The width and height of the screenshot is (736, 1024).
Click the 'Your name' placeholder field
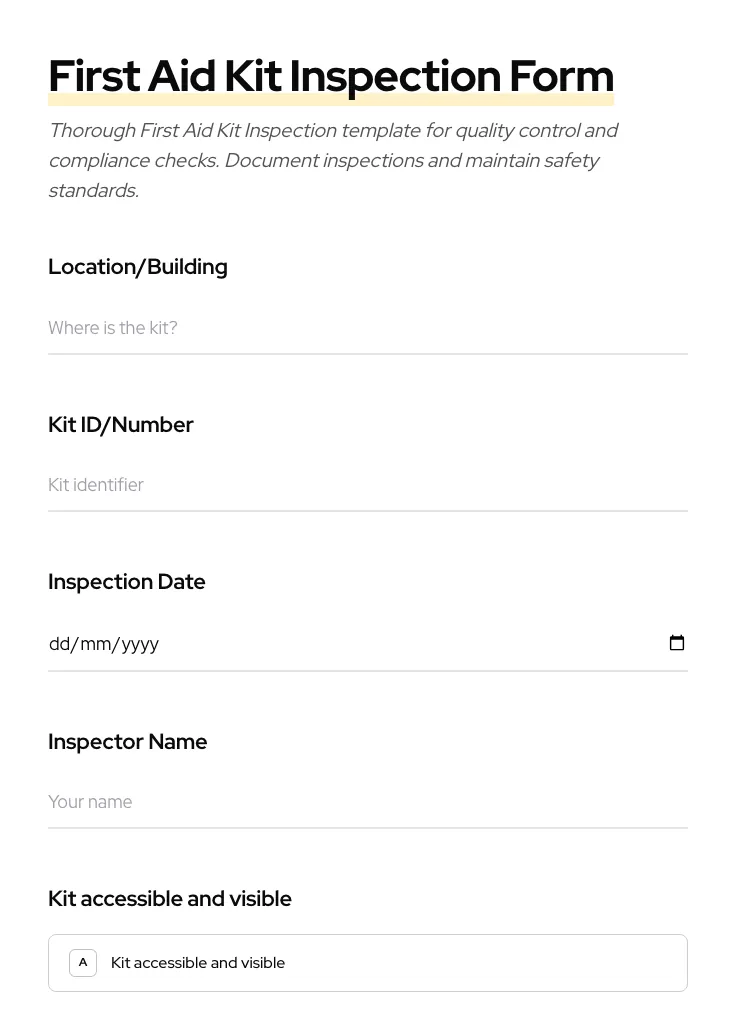90,802
